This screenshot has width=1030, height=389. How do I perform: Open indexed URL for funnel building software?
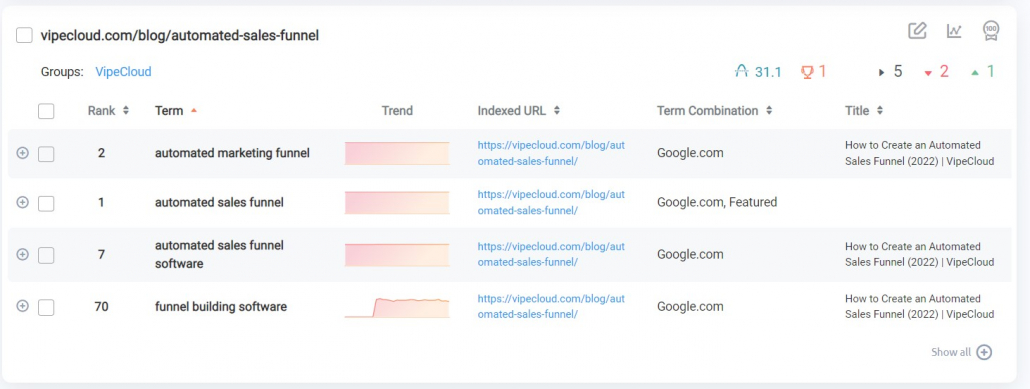point(551,306)
